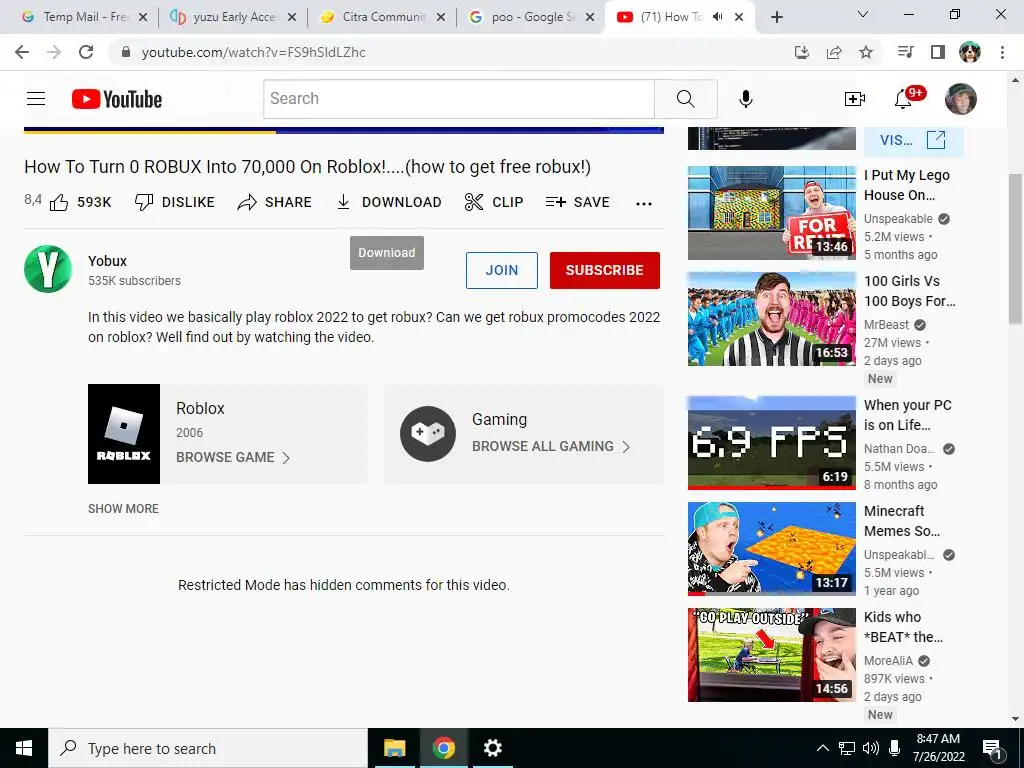Mute the YouTube tab's audio icon
This screenshot has height=768, width=1024.
pos(718,17)
